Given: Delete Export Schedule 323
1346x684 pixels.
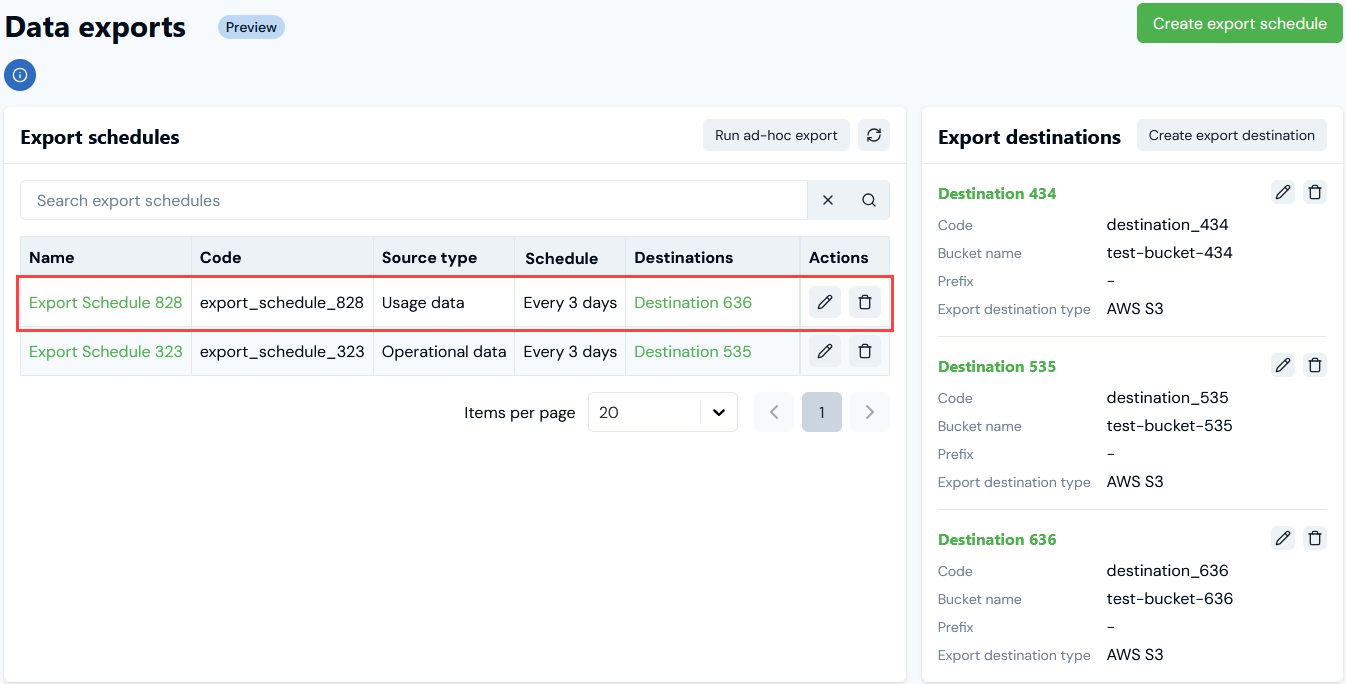Looking at the screenshot, I should (x=865, y=351).
